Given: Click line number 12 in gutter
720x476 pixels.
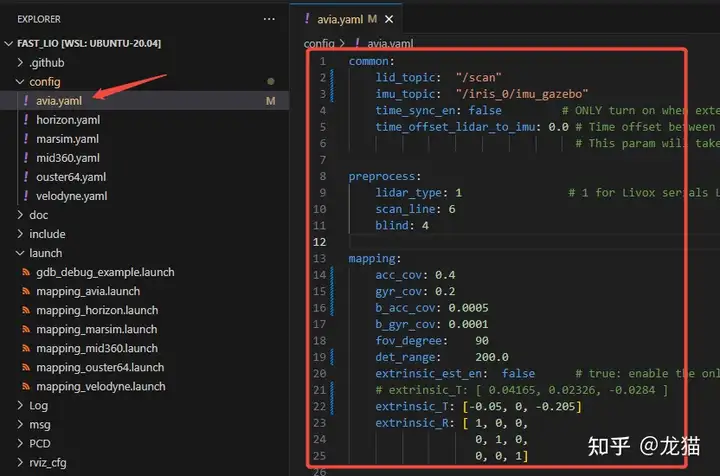Looking at the screenshot, I should 320,242.
